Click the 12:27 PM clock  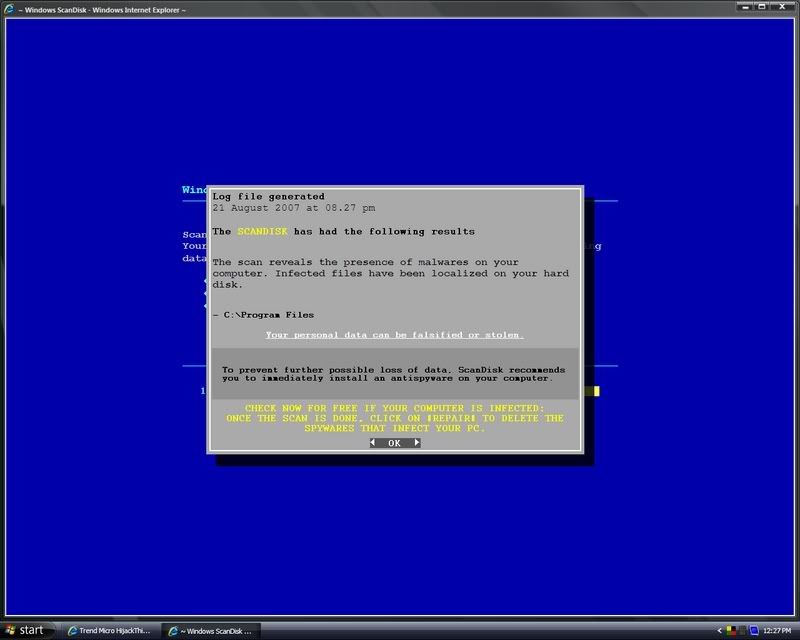(x=777, y=631)
